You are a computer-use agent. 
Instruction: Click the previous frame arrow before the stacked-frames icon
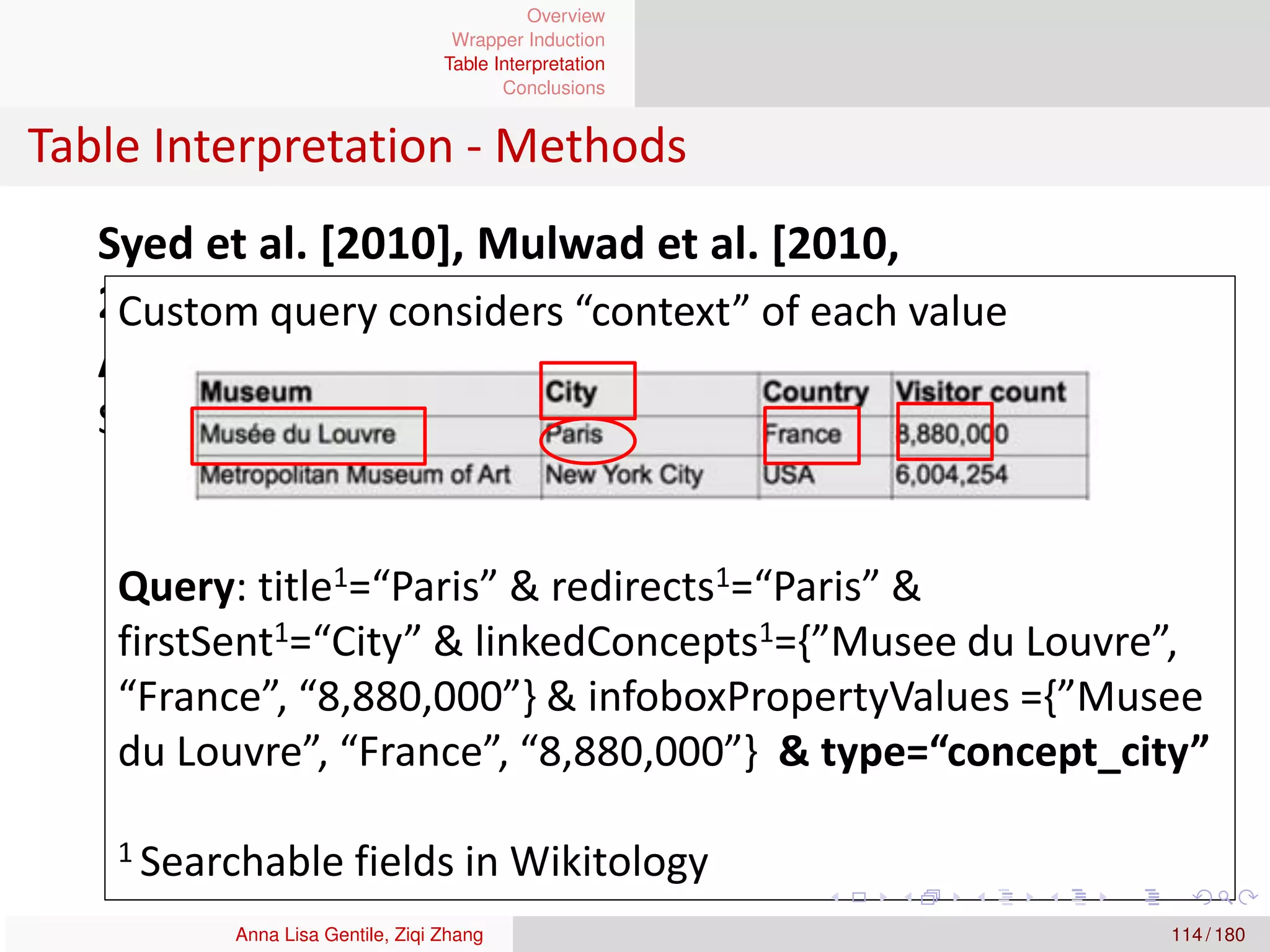coord(908,897)
